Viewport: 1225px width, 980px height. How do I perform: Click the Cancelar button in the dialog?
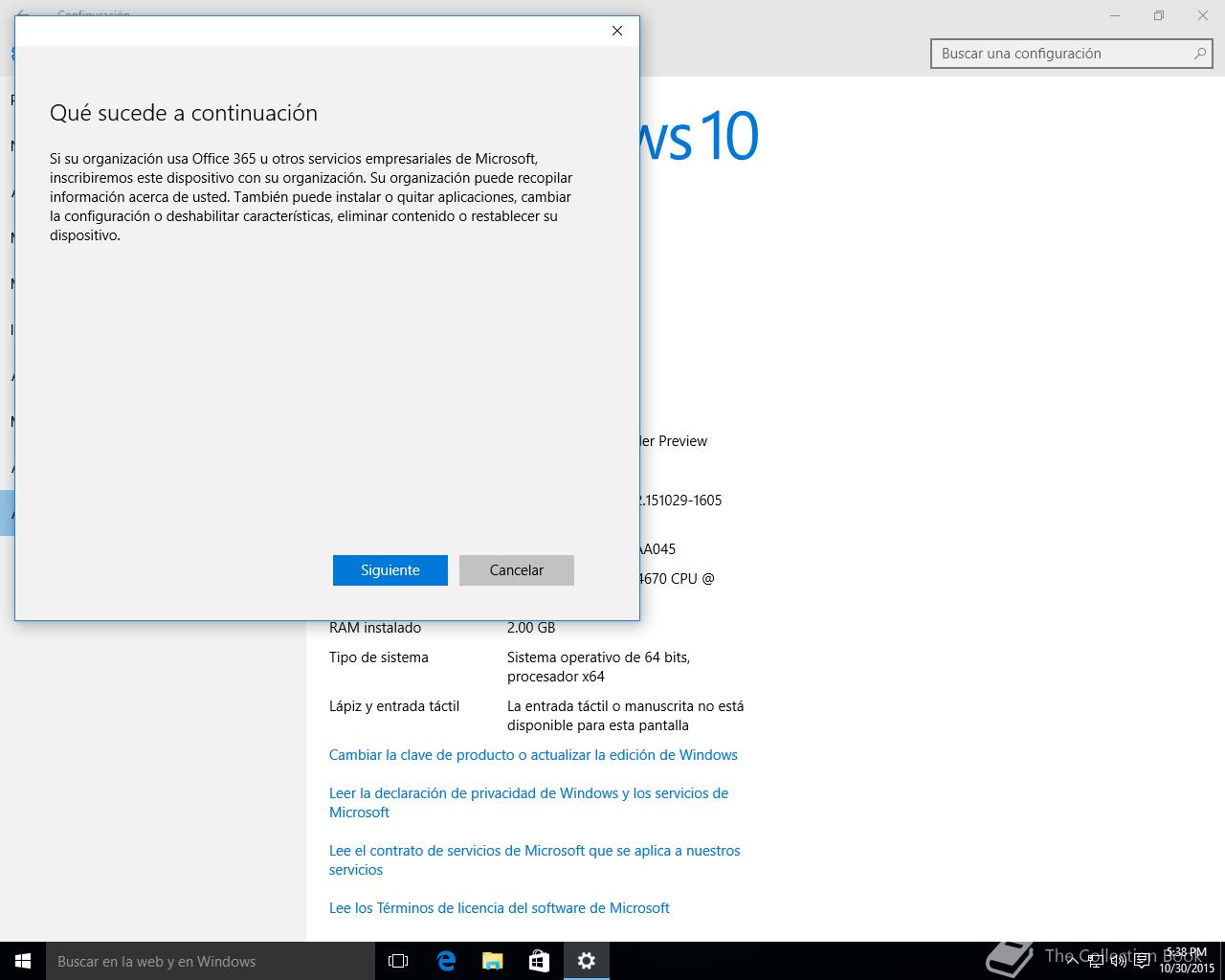(x=517, y=570)
